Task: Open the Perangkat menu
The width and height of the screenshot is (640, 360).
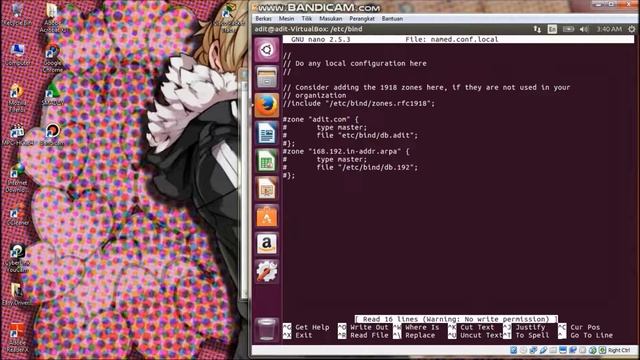Action: (x=362, y=19)
